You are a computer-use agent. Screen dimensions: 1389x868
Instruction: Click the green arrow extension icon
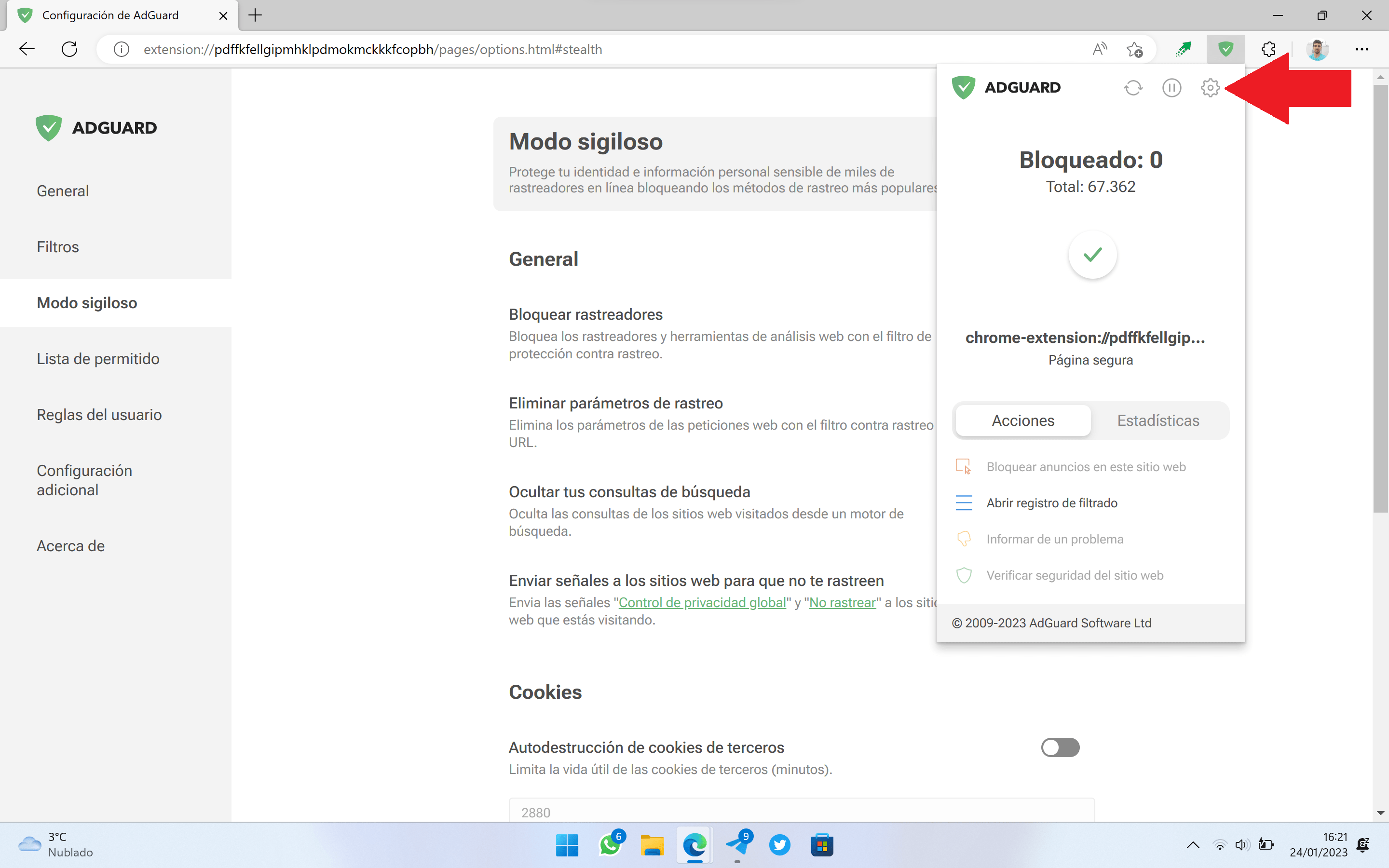click(x=1184, y=49)
